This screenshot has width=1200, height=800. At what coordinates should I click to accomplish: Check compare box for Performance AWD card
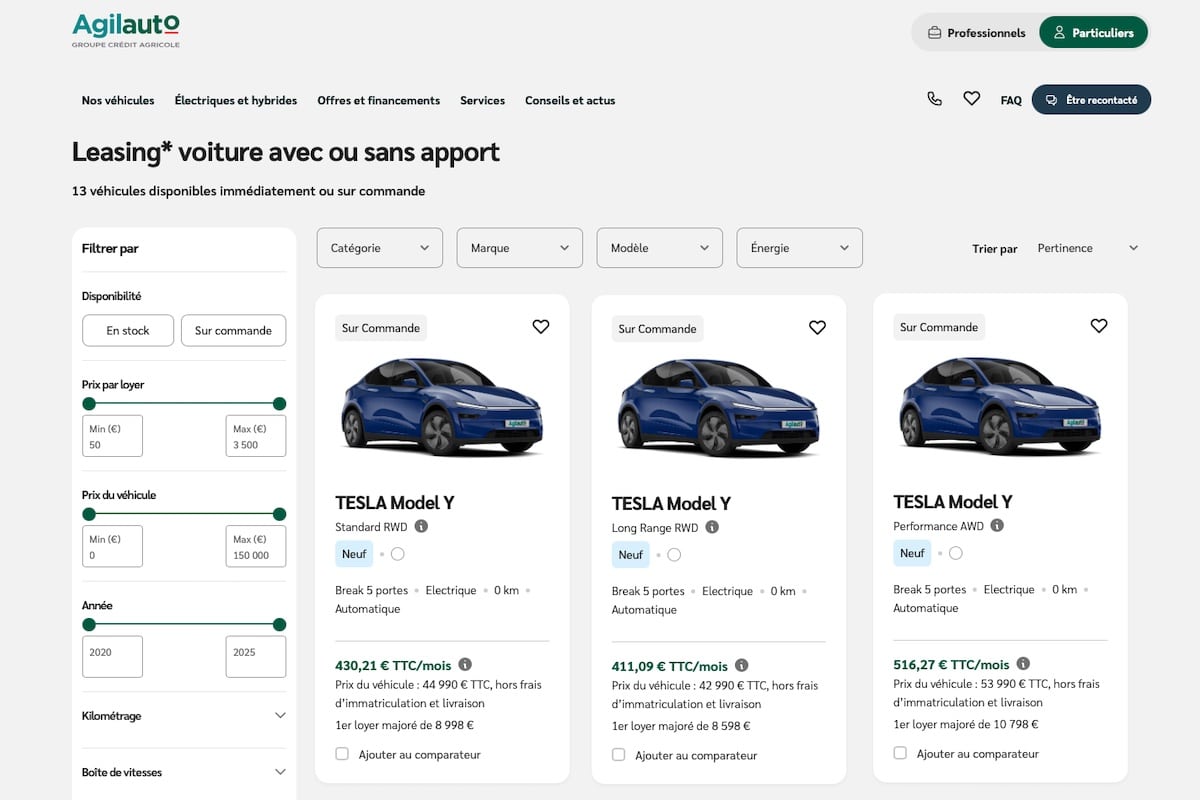pyautogui.click(x=900, y=753)
